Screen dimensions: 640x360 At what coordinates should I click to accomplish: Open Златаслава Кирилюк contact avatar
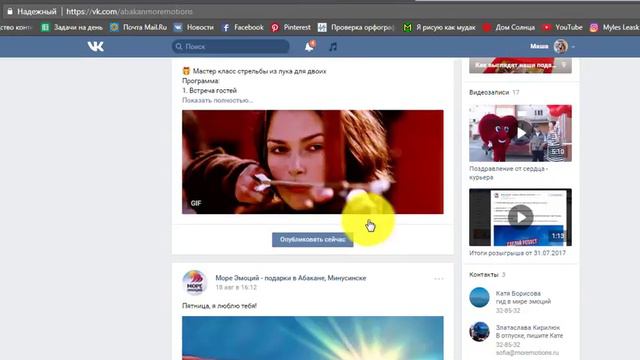click(479, 331)
